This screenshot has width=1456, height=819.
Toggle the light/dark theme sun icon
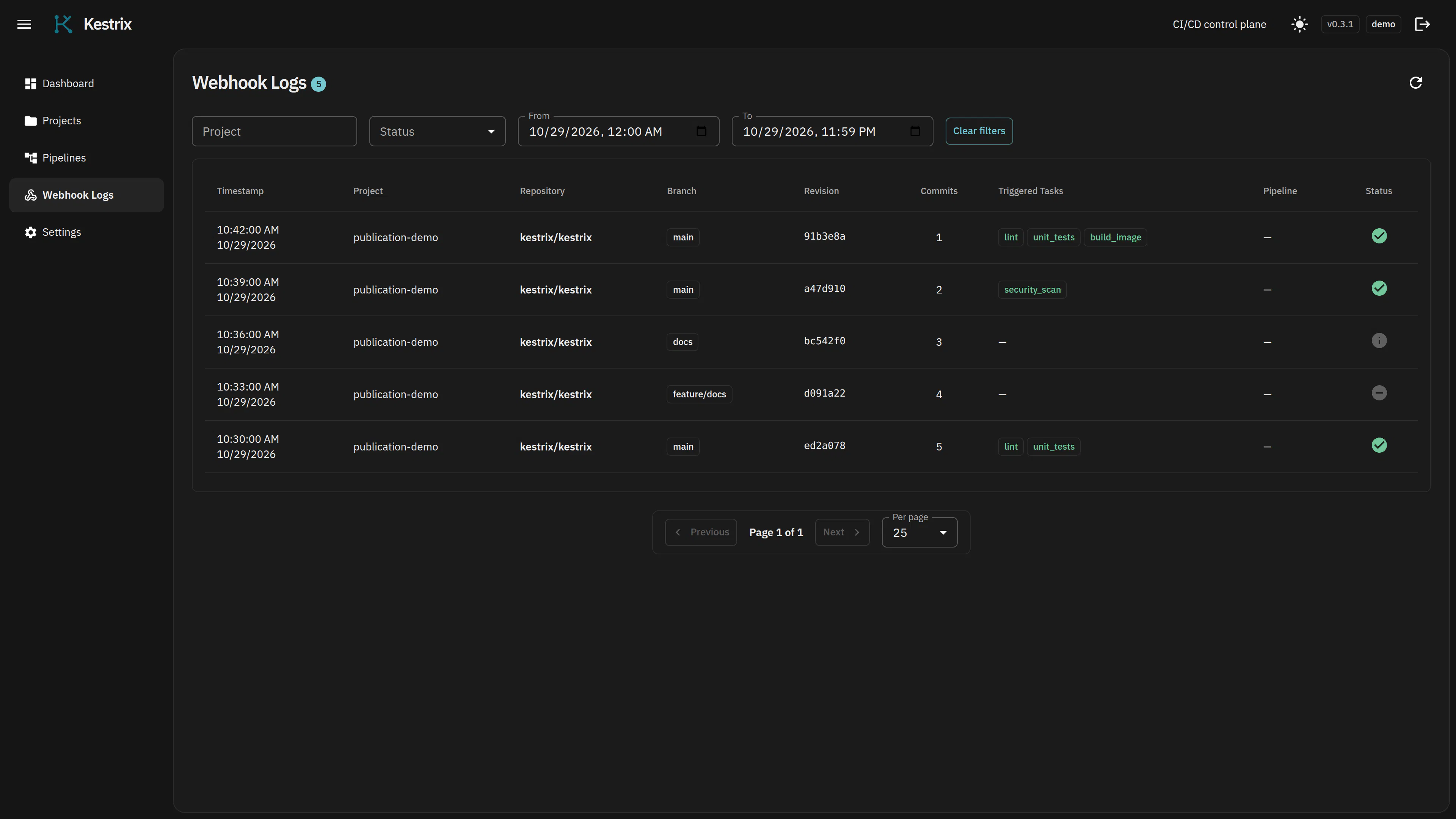(1299, 24)
